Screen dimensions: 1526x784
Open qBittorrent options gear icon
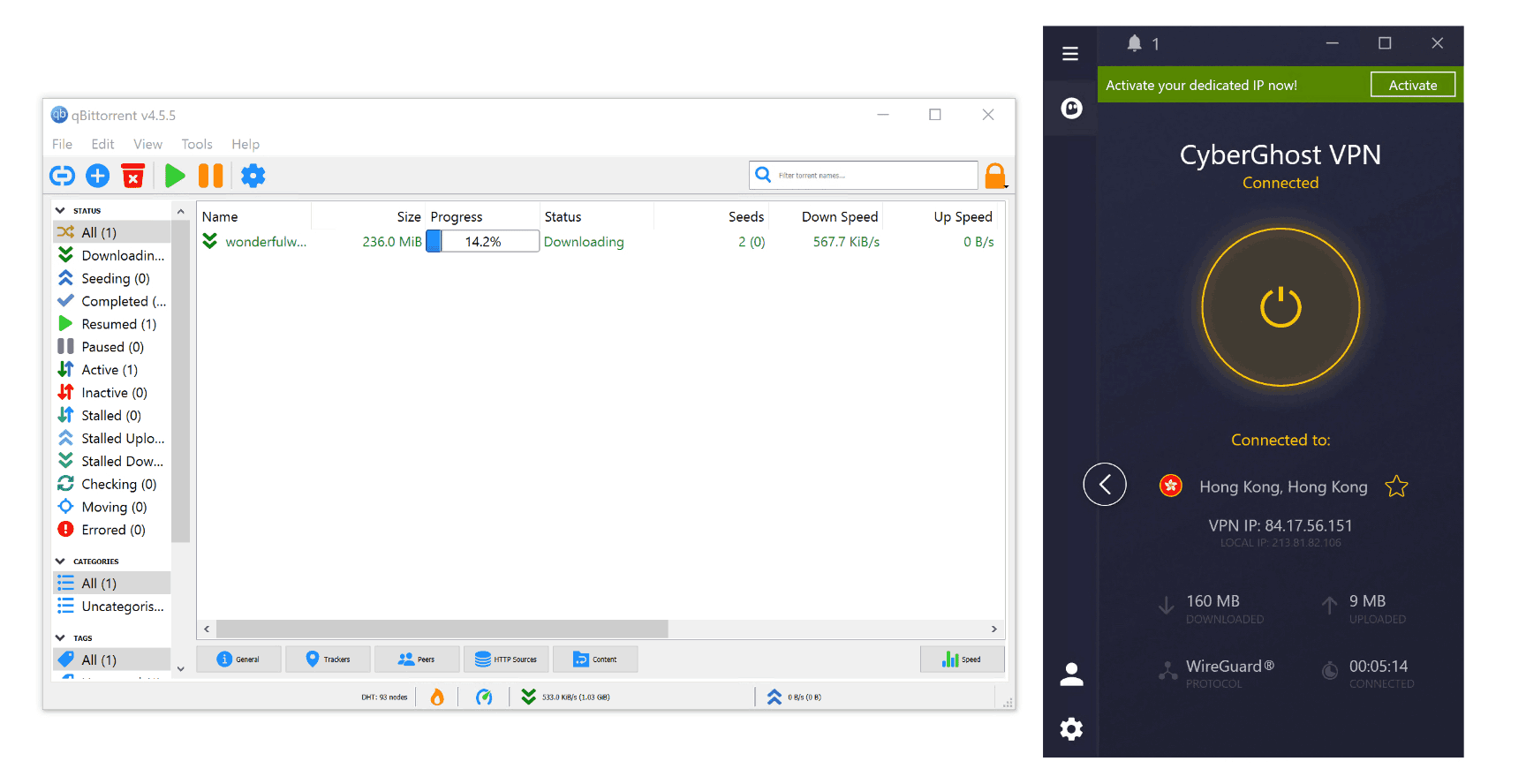click(x=253, y=176)
